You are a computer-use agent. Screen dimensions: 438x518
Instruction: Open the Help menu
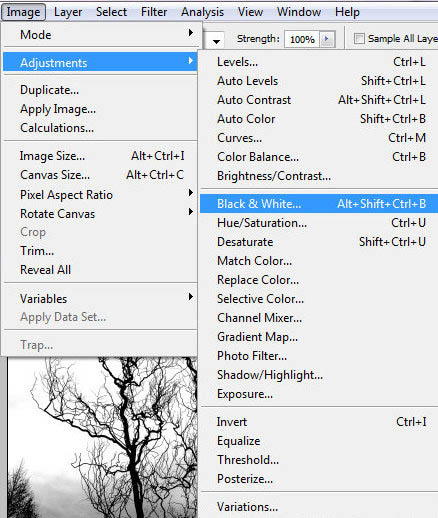pyautogui.click(x=347, y=12)
